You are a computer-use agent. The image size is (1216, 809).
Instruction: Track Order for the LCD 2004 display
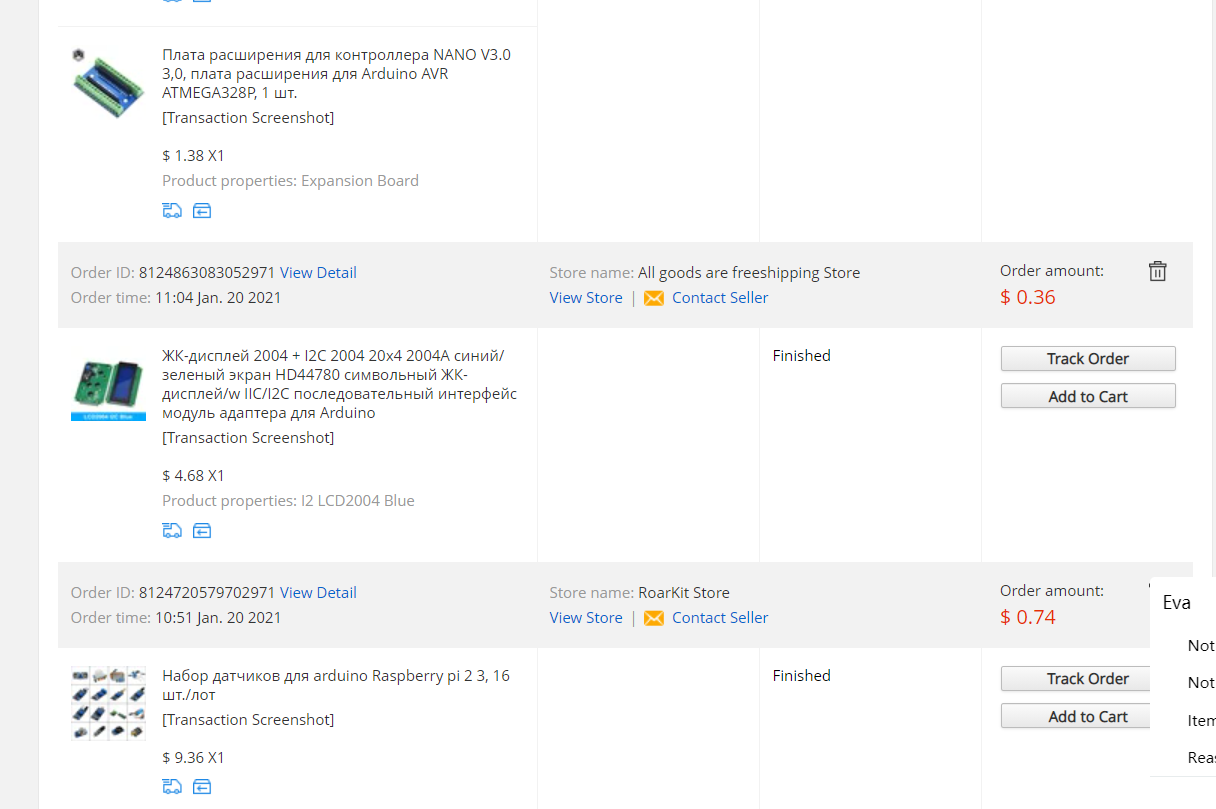click(1088, 359)
